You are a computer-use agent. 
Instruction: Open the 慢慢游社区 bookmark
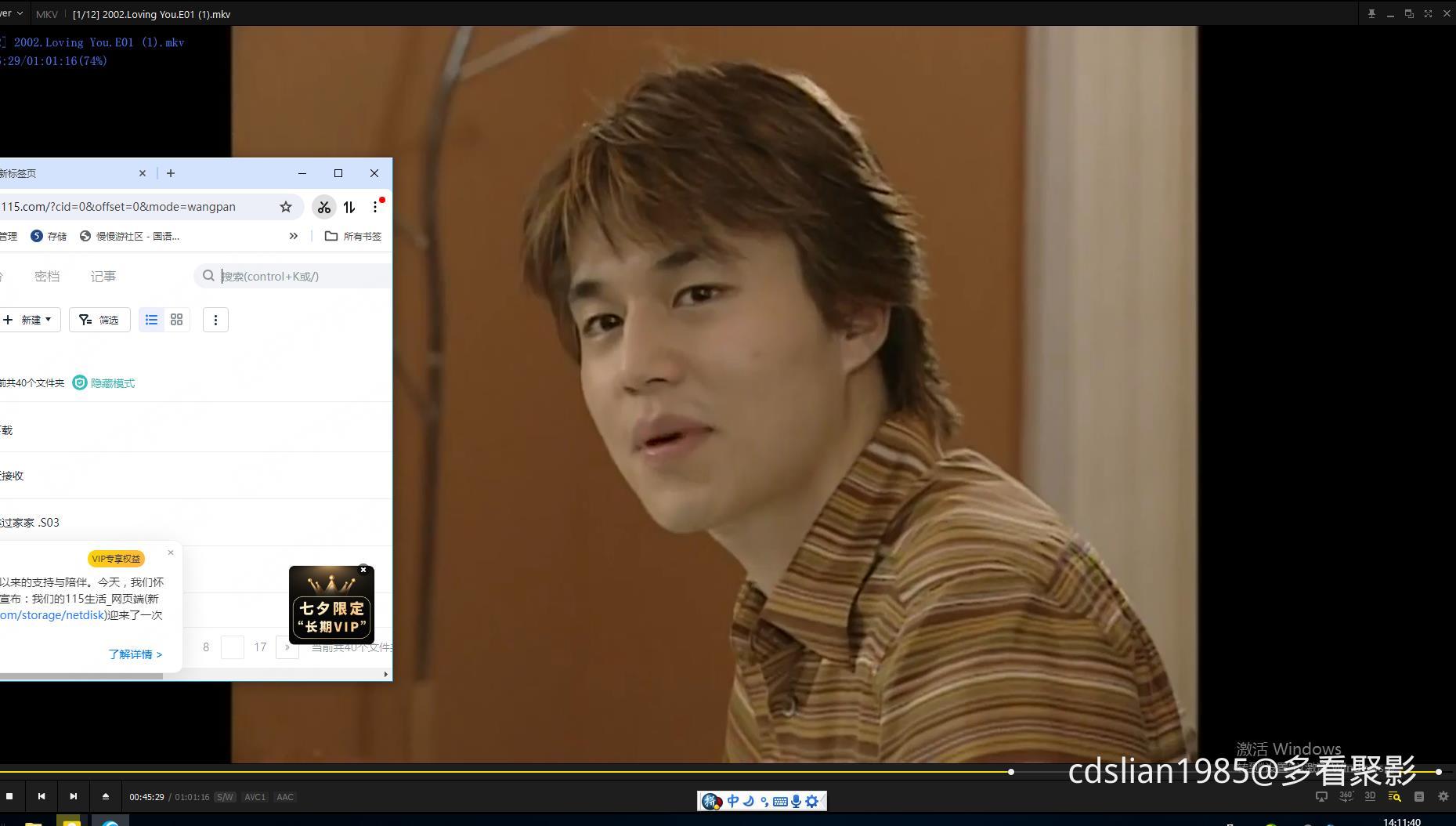(x=130, y=236)
